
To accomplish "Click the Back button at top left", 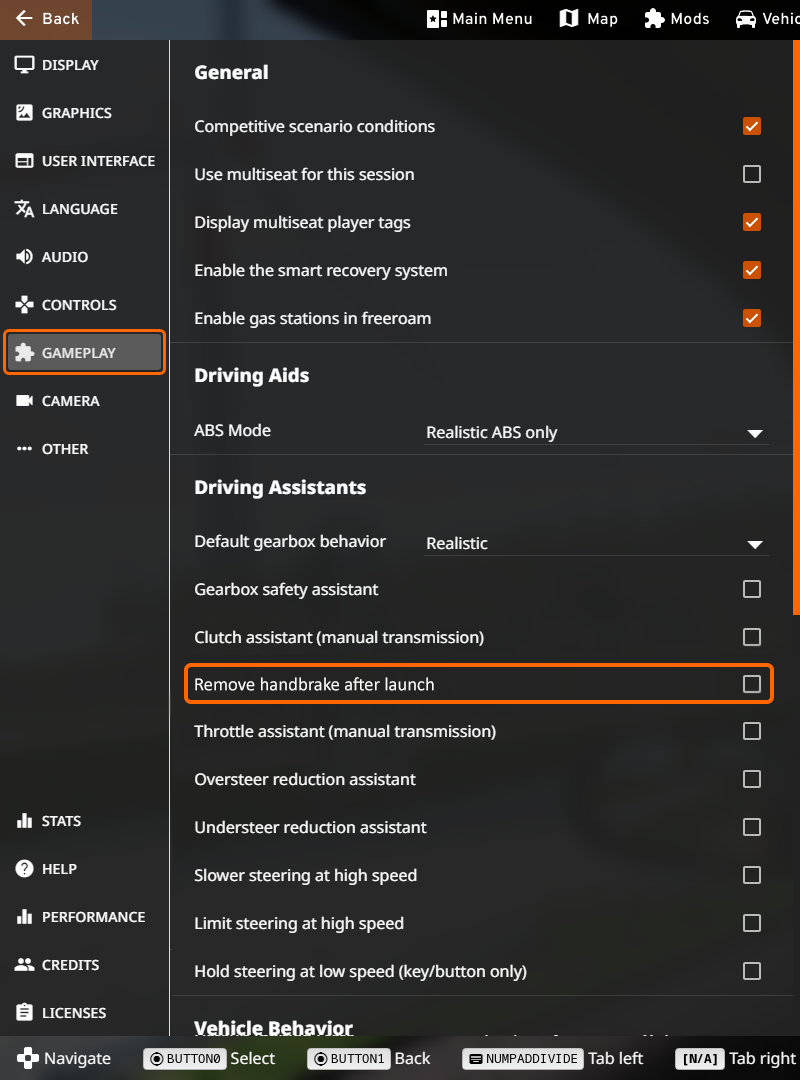I will [46, 19].
